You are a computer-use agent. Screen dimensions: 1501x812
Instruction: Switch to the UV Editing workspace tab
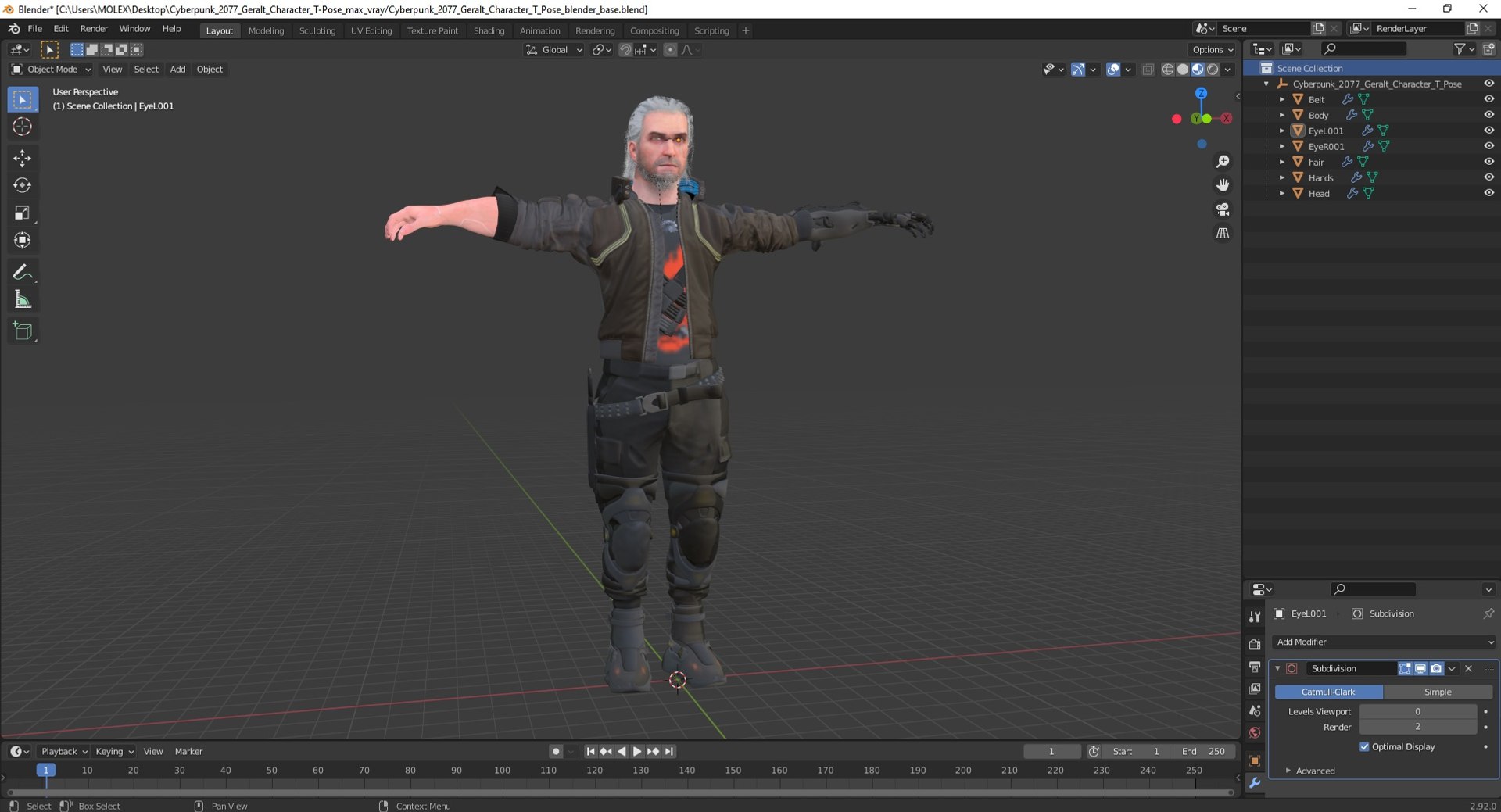[371, 31]
